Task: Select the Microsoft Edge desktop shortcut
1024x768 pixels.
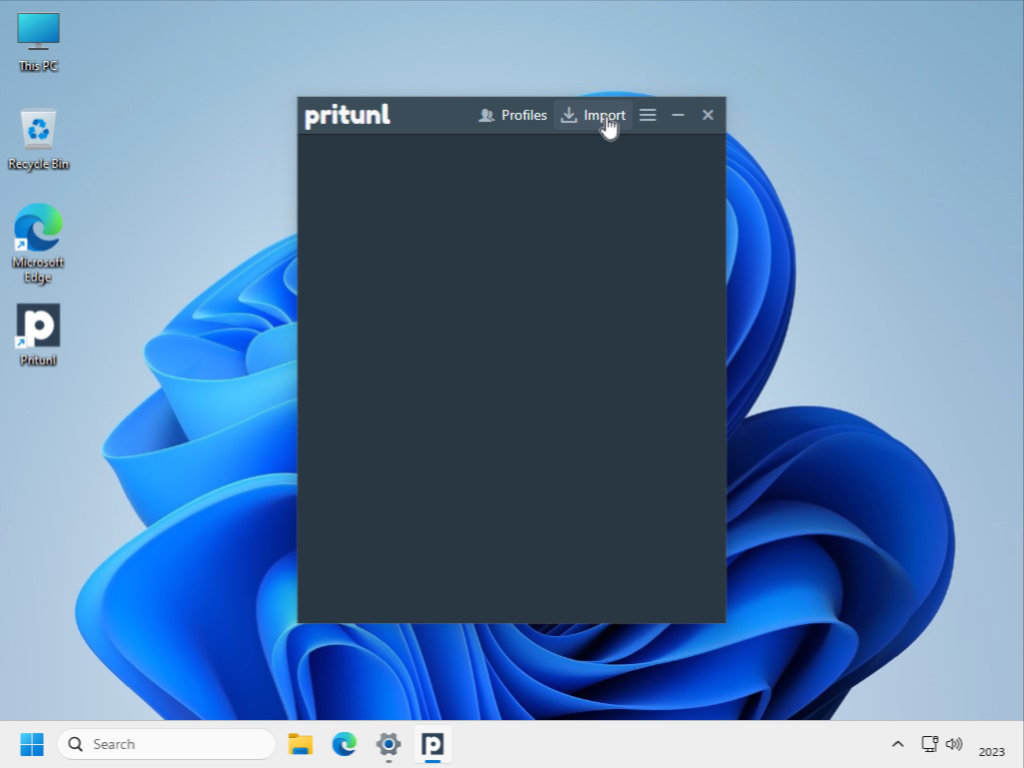Action: coord(38,243)
